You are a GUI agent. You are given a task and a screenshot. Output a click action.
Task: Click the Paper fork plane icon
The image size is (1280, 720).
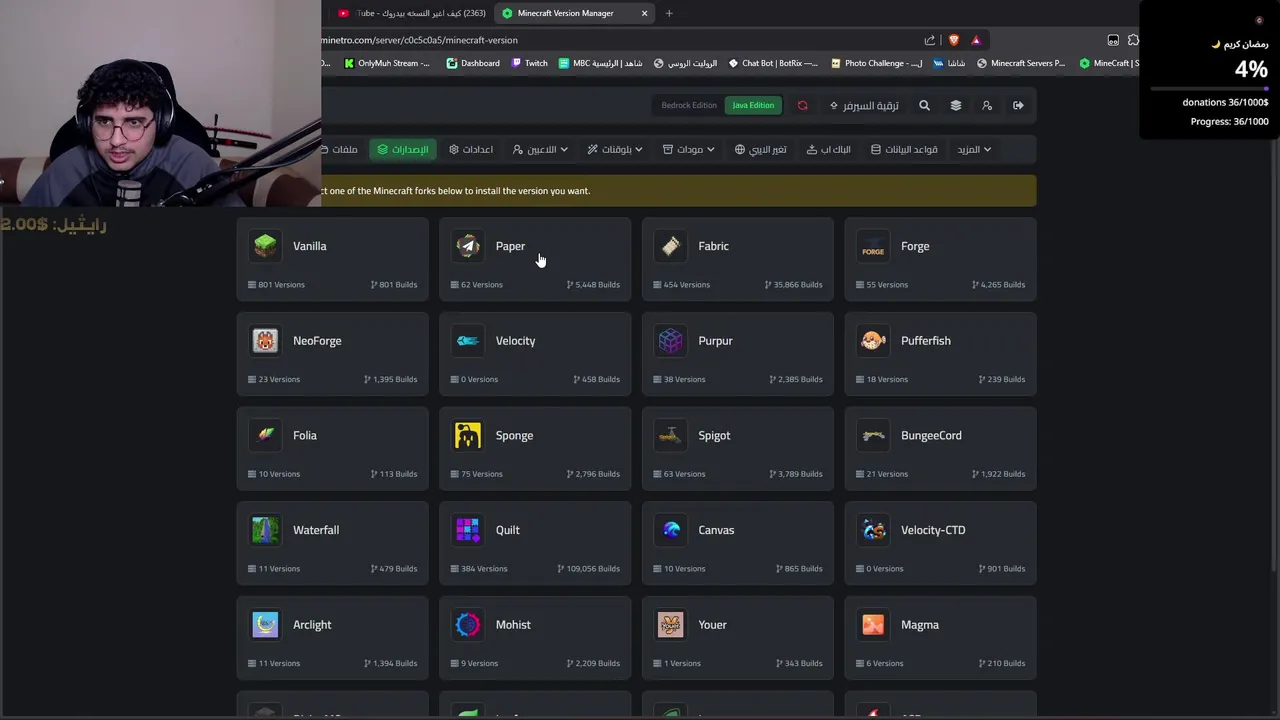pos(468,246)
